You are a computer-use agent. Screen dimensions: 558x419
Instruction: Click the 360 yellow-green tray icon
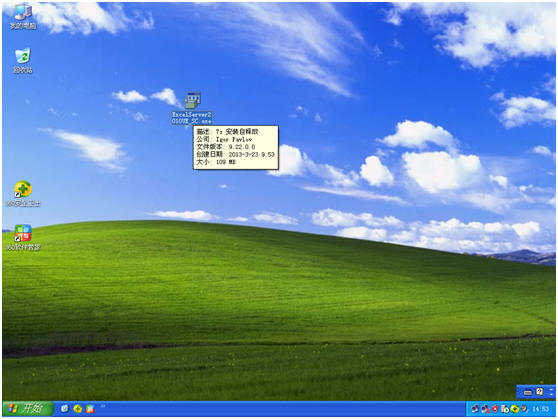click(x=515, y=409)
